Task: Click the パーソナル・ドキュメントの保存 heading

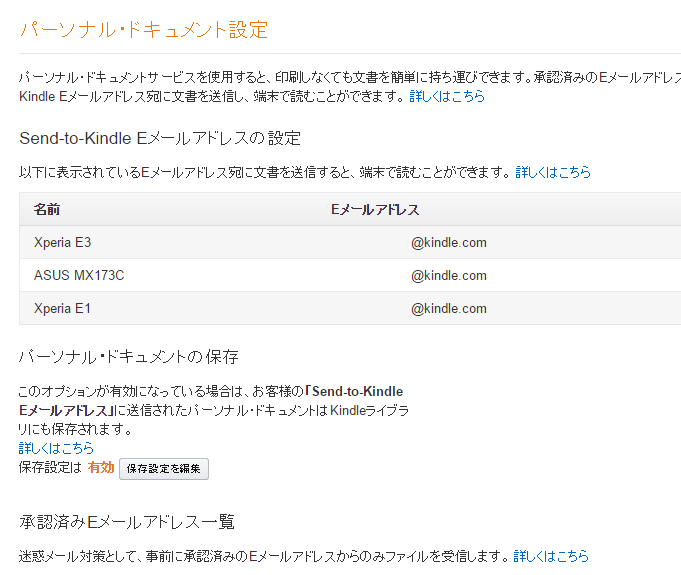Action: tap(129, 357)
